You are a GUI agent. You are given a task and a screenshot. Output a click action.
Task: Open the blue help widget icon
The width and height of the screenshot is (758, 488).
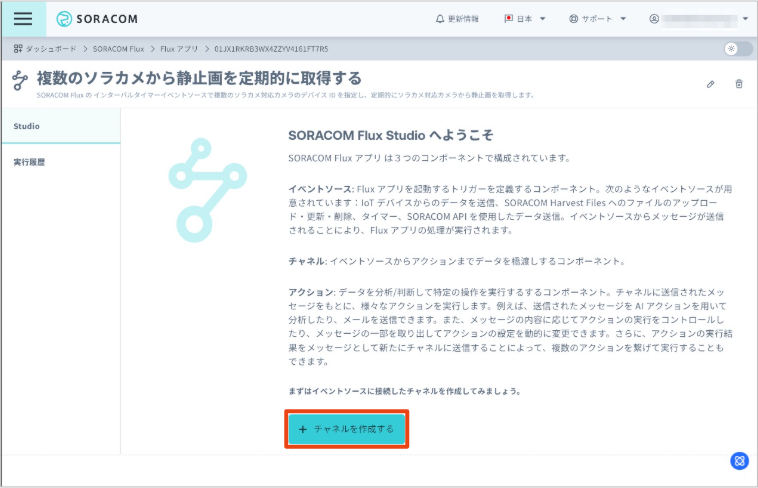[739, 461]
